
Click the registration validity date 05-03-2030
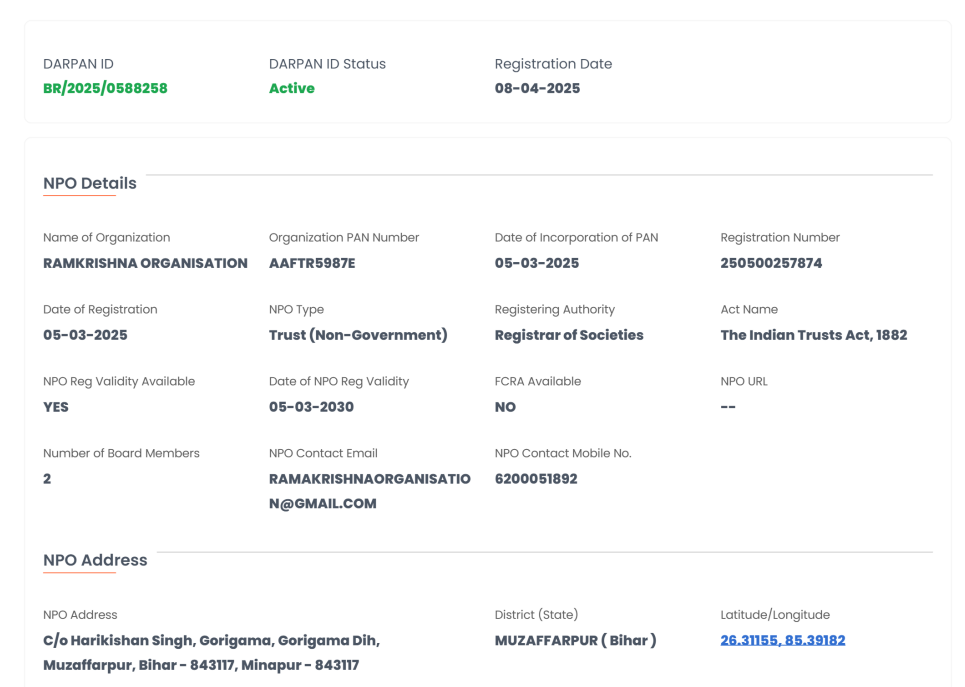tap(311, 407)
